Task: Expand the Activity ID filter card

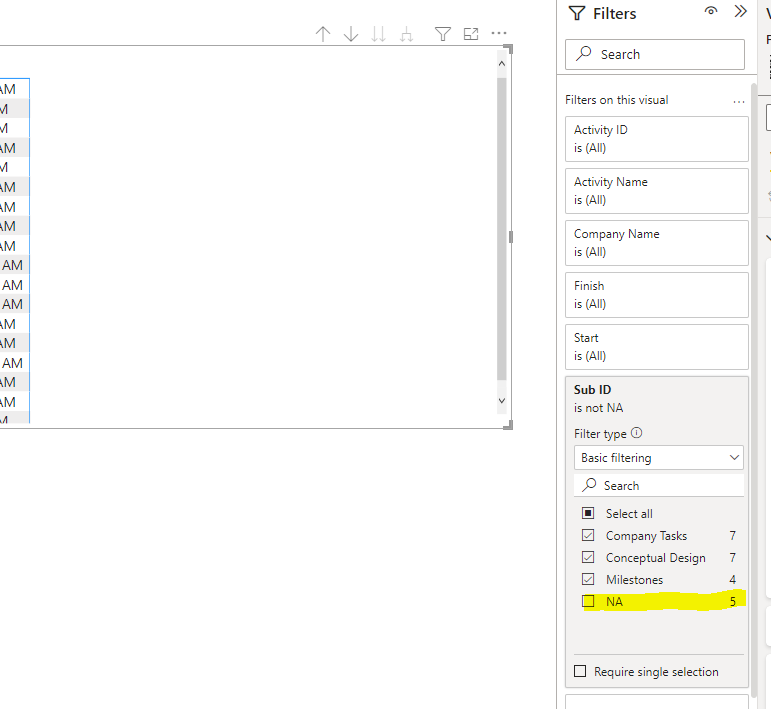Action: tap(656, 139)
